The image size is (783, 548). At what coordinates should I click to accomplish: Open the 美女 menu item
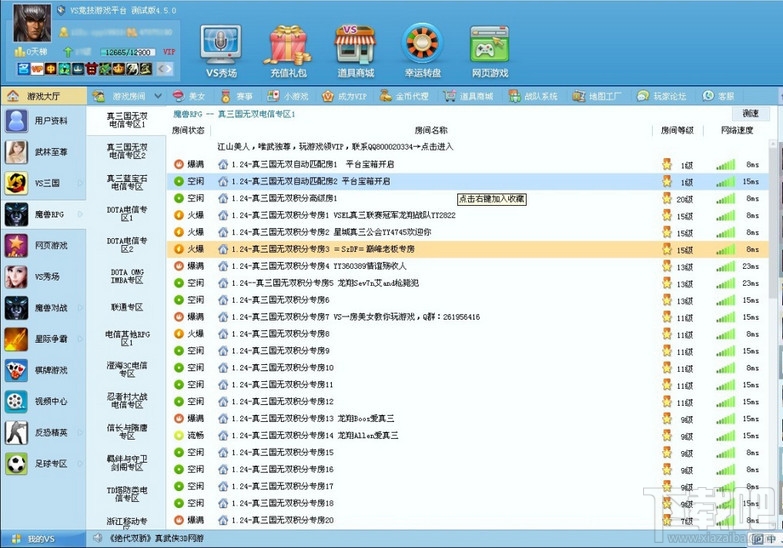coord(189,96)
